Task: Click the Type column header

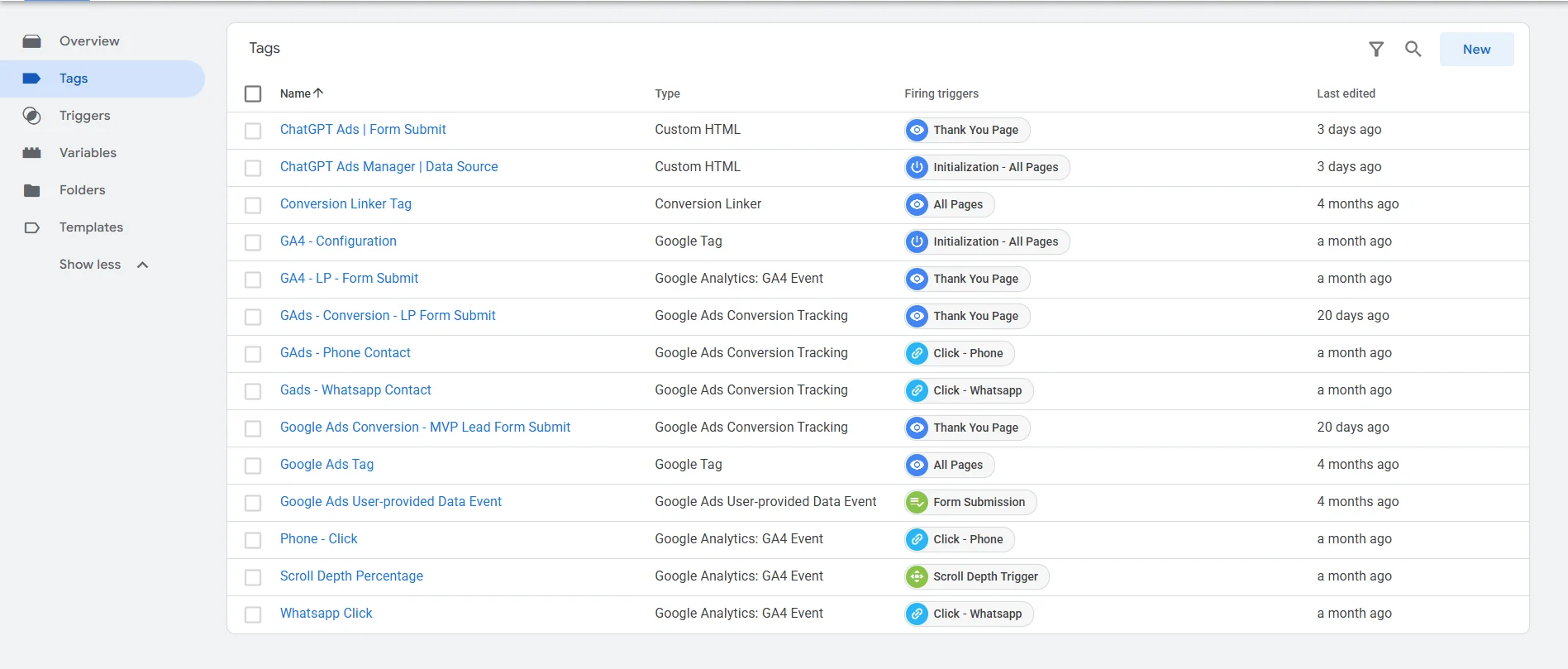Action: [x=667, y=93]
